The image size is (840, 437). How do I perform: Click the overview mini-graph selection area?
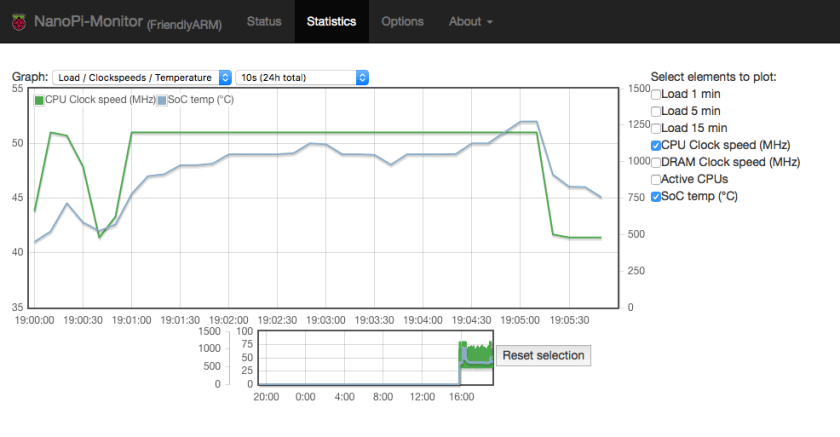476,355
